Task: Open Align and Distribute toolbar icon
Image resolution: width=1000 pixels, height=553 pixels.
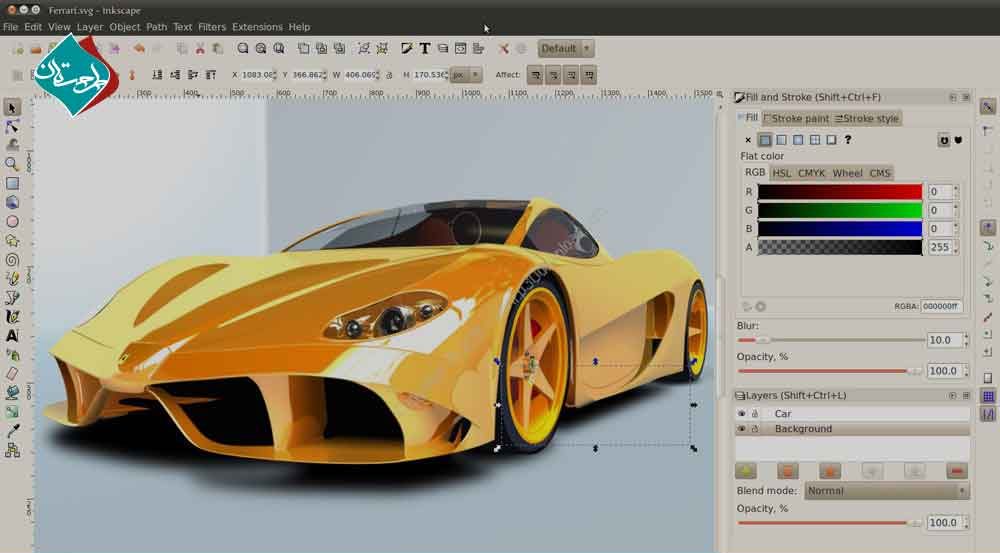Action: (x=478, y=48)
